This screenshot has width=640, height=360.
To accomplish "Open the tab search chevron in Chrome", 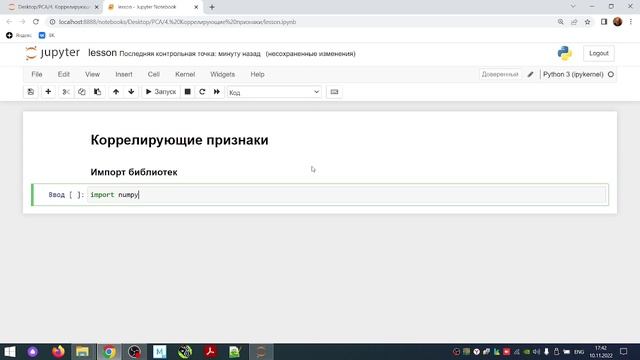I will pos(573,7).
